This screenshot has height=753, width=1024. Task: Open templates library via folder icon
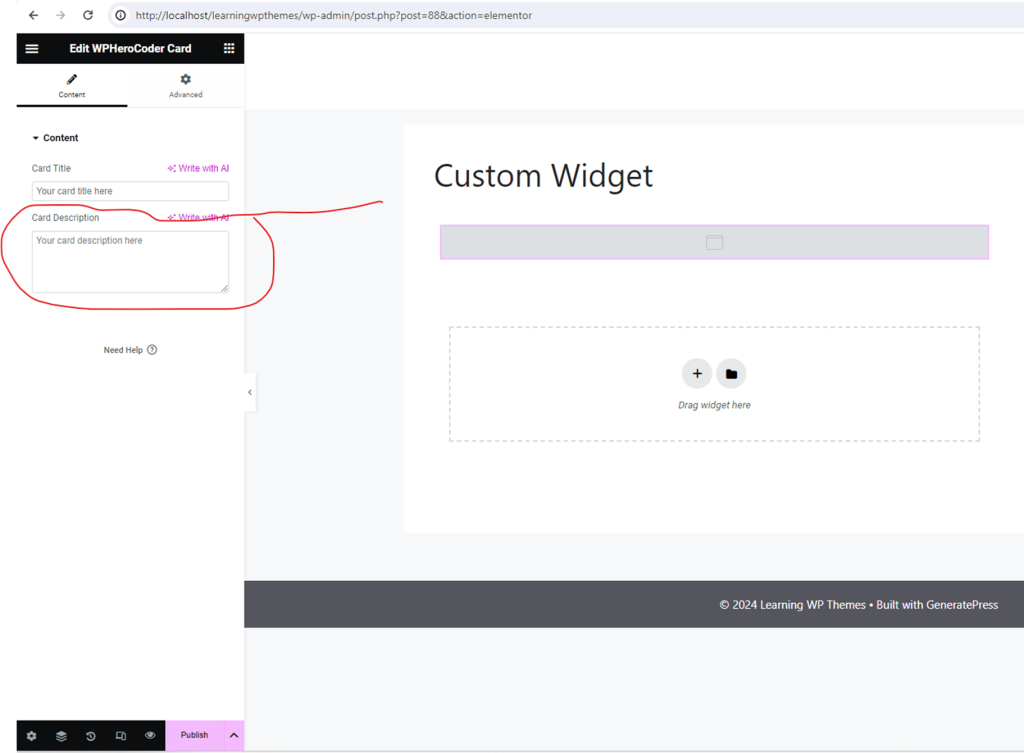click(731, 373)
